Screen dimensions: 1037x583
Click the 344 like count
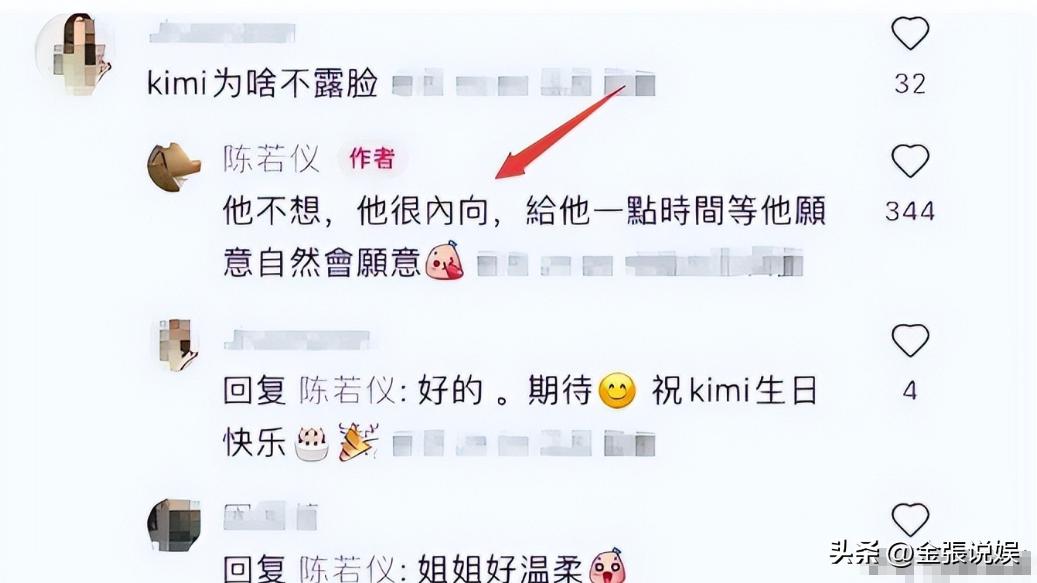910,212
